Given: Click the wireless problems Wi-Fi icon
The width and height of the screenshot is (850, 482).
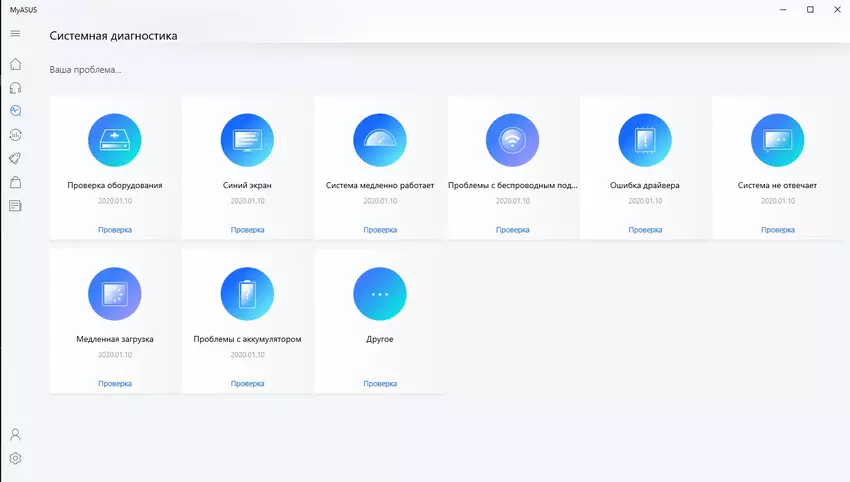Looking at the screenshot, I should point(512,140).
